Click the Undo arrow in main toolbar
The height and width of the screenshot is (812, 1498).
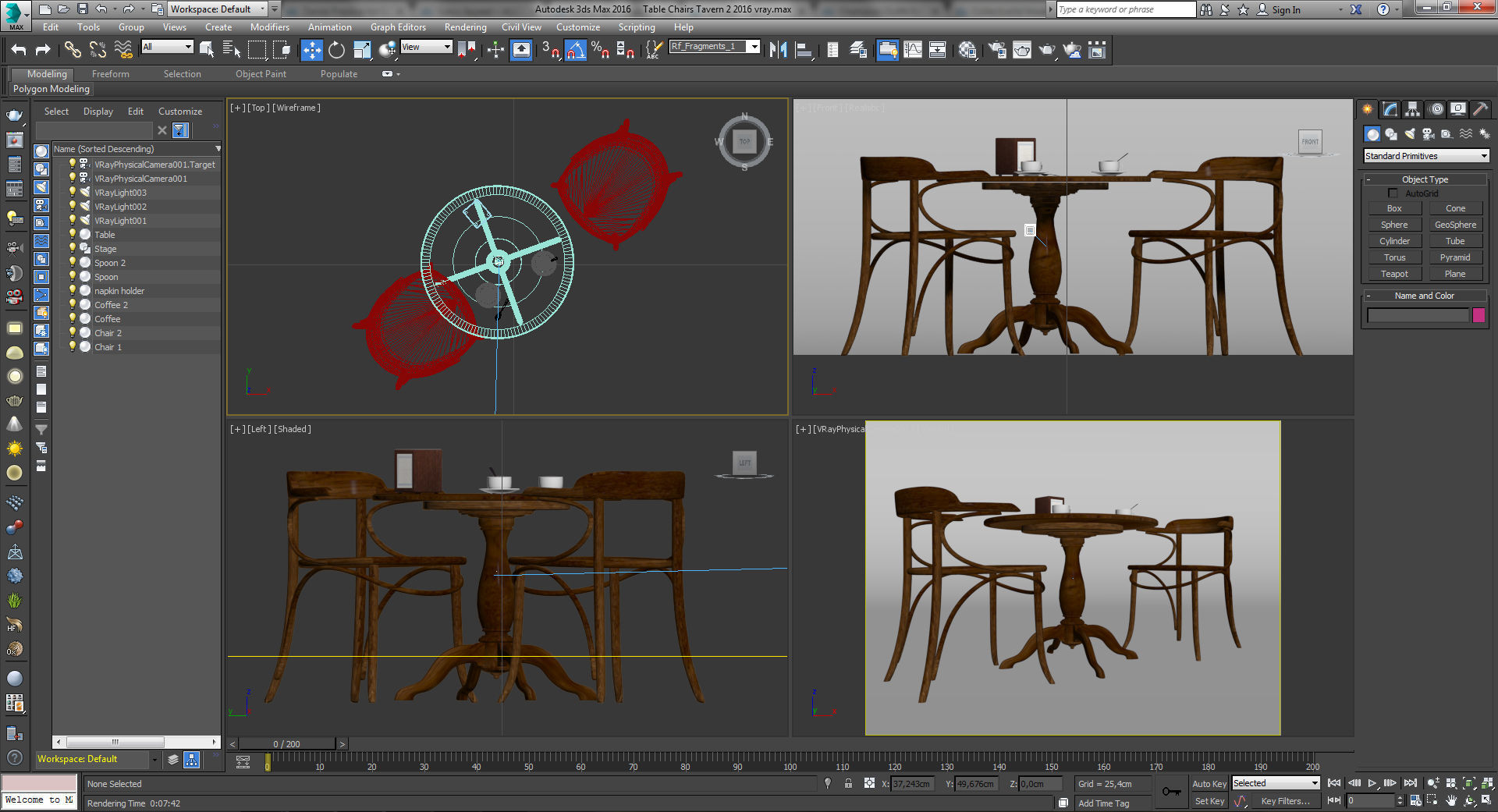(x=19, y=50)
